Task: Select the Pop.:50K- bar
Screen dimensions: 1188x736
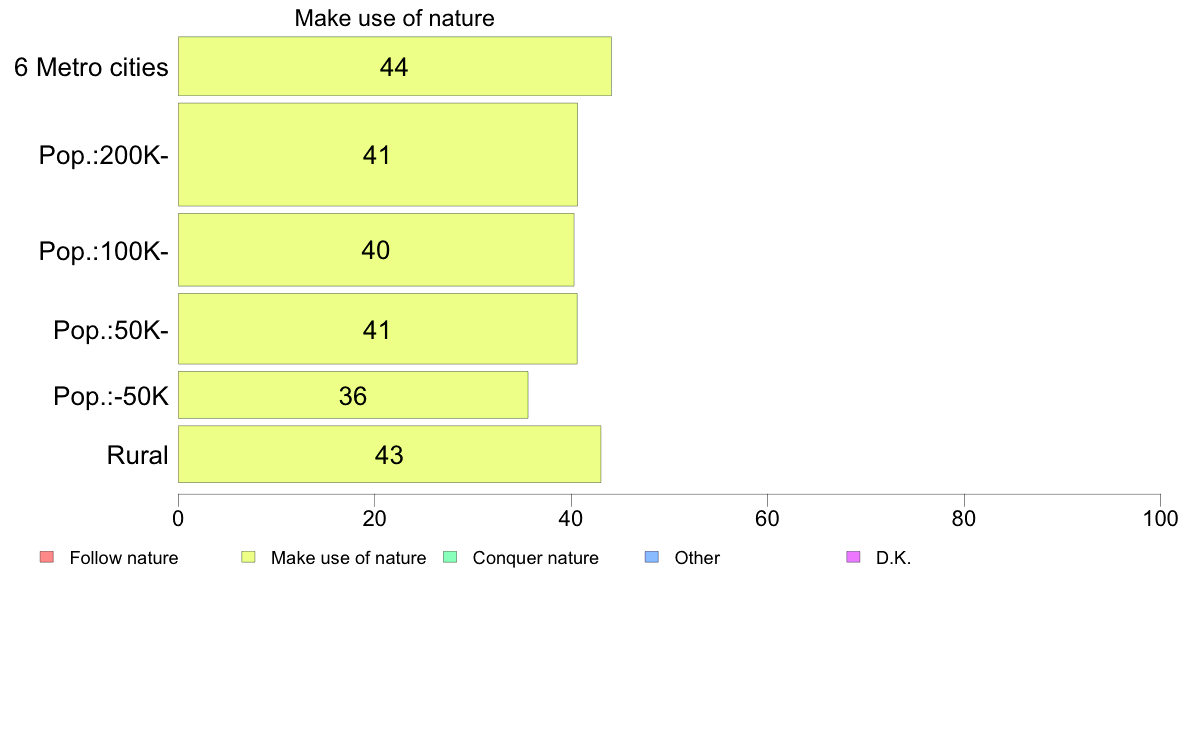Action: pyautogui.click(x=378, y=329)
